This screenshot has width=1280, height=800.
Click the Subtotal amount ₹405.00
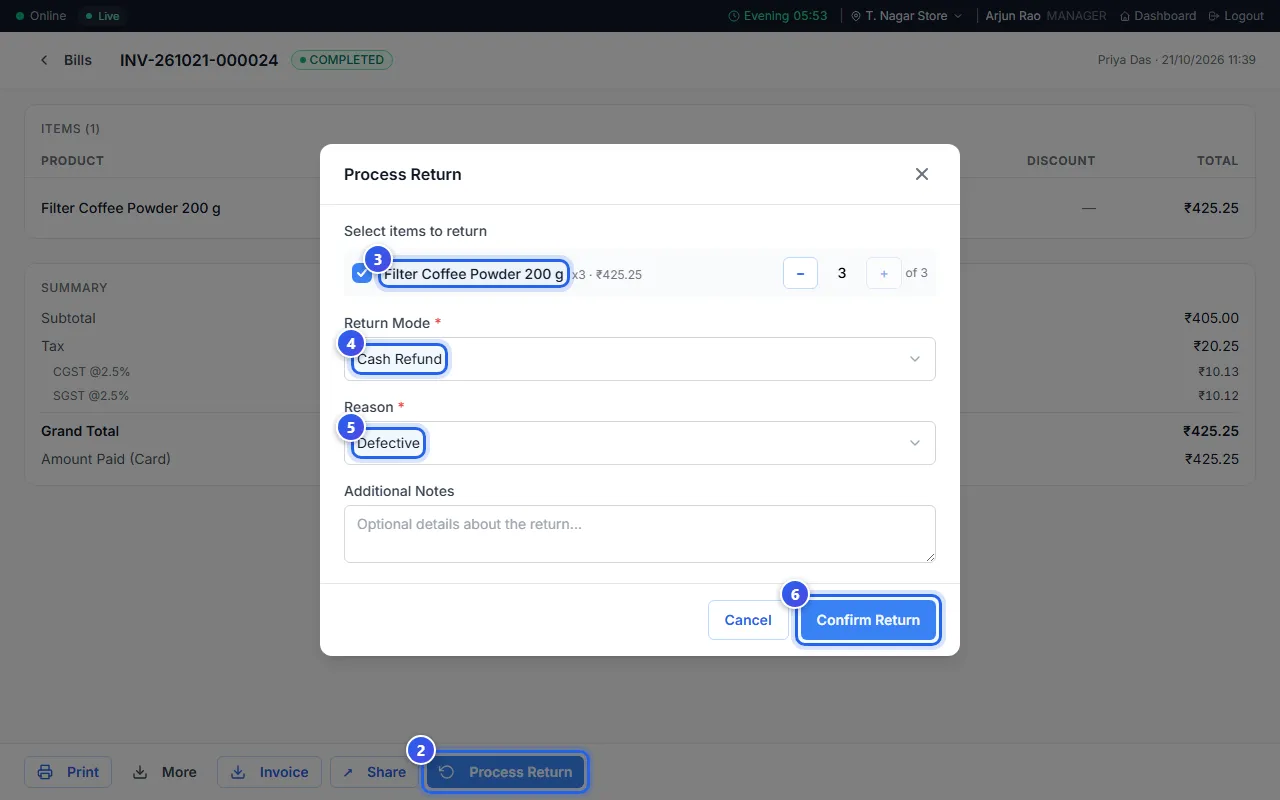point(1211,318)
